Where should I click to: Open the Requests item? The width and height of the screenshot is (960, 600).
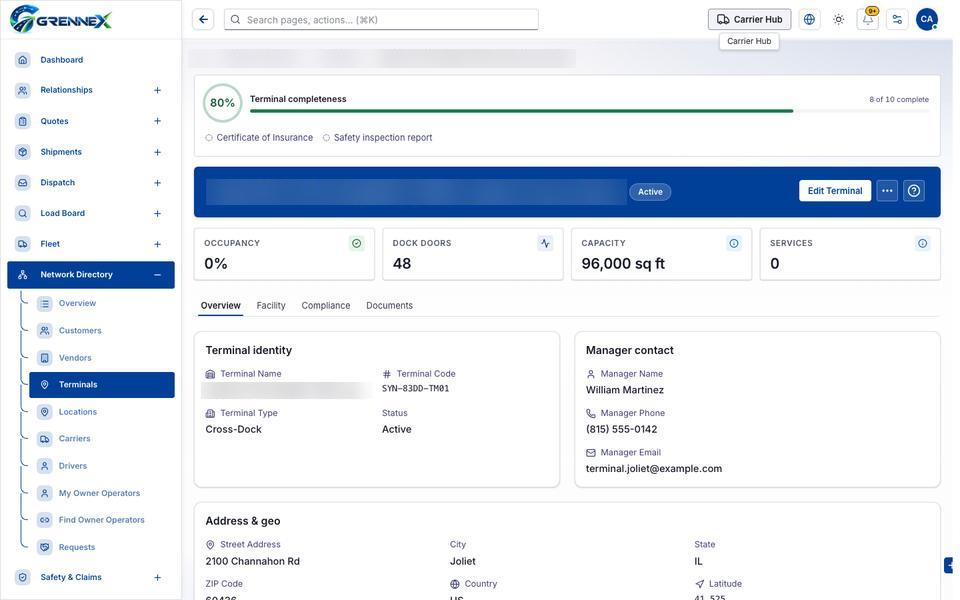coord(102,547)
